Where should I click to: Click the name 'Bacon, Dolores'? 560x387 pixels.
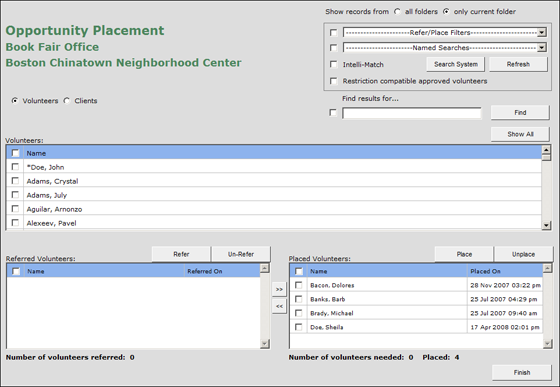332,285
